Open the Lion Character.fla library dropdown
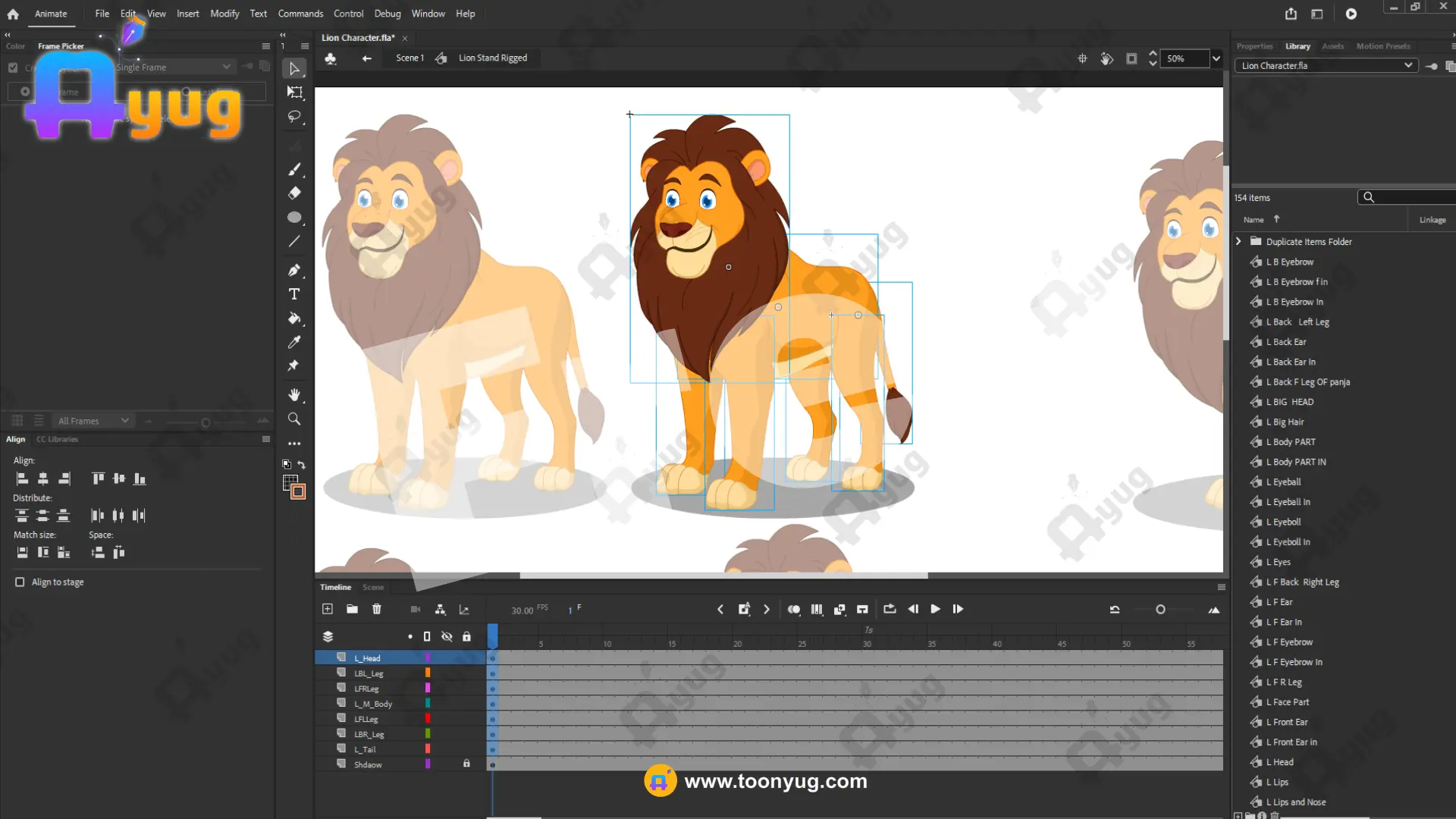This screenshot has height=819, width=1456. (x=1408, y=66)
